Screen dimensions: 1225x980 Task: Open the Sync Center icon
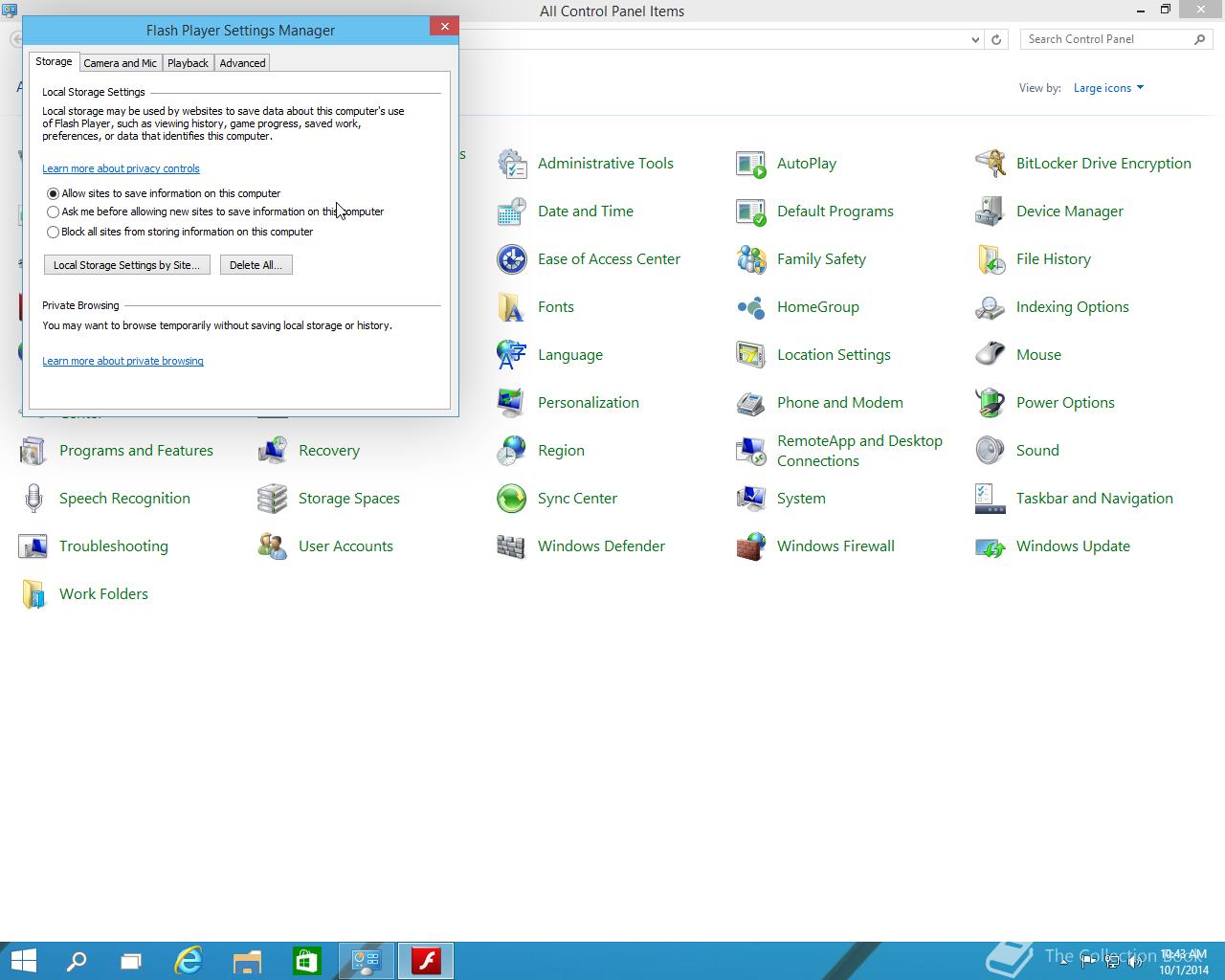pos(512,499)
